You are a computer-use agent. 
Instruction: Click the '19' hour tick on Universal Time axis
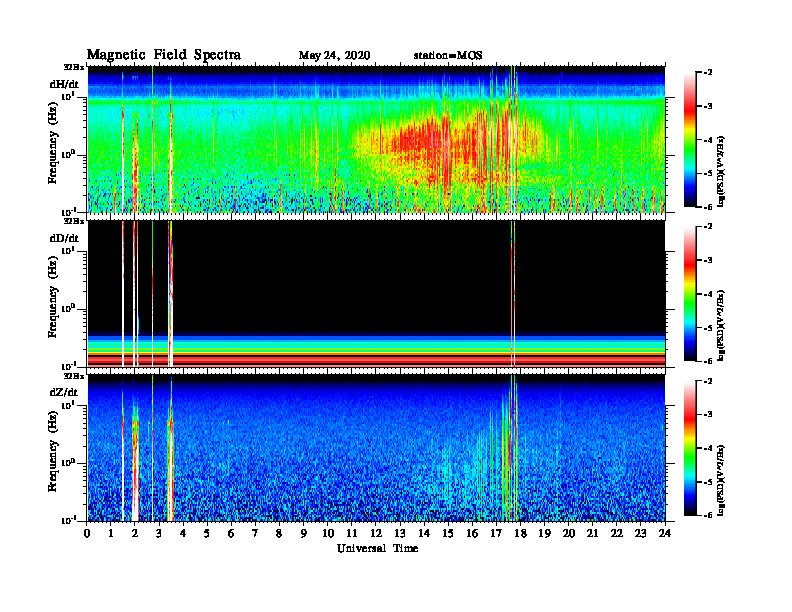point(544,533)
